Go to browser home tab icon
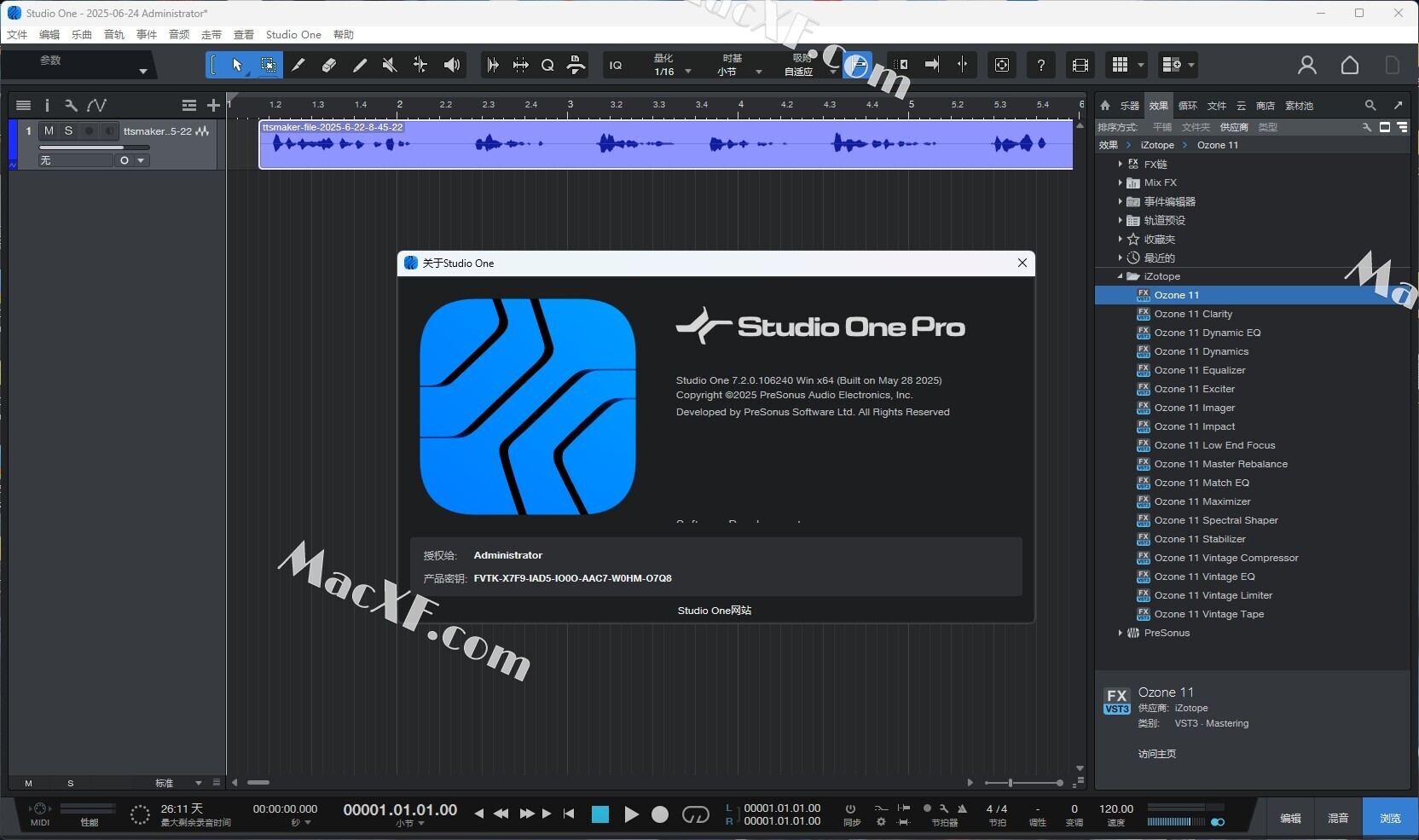Image resolution: width=1419 pixels, height=840 pixels. coord(1105,106)
